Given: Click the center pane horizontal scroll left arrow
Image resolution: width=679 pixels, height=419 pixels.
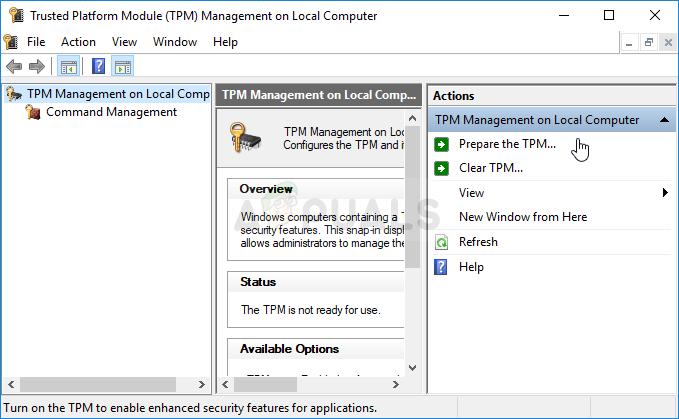Looking at the screenshot, I should 225,384.
